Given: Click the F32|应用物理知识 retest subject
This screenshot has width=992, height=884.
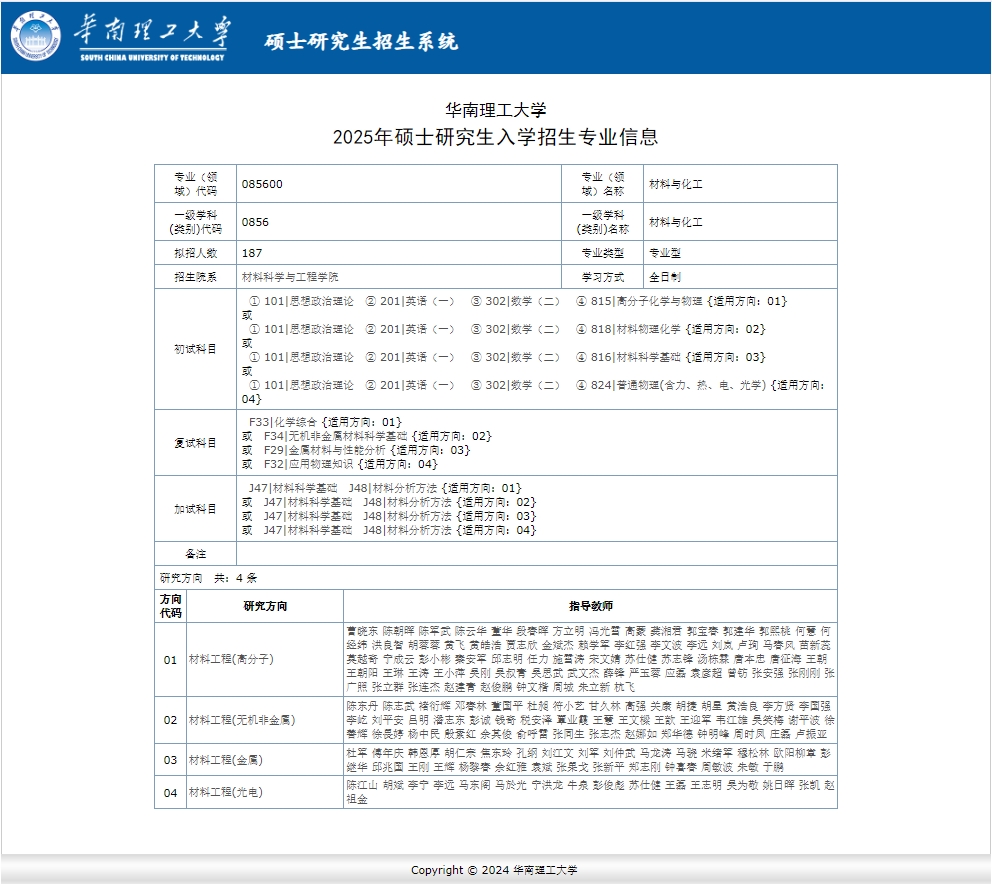Looking at the screenshot, I should click(x=309, y=464).
